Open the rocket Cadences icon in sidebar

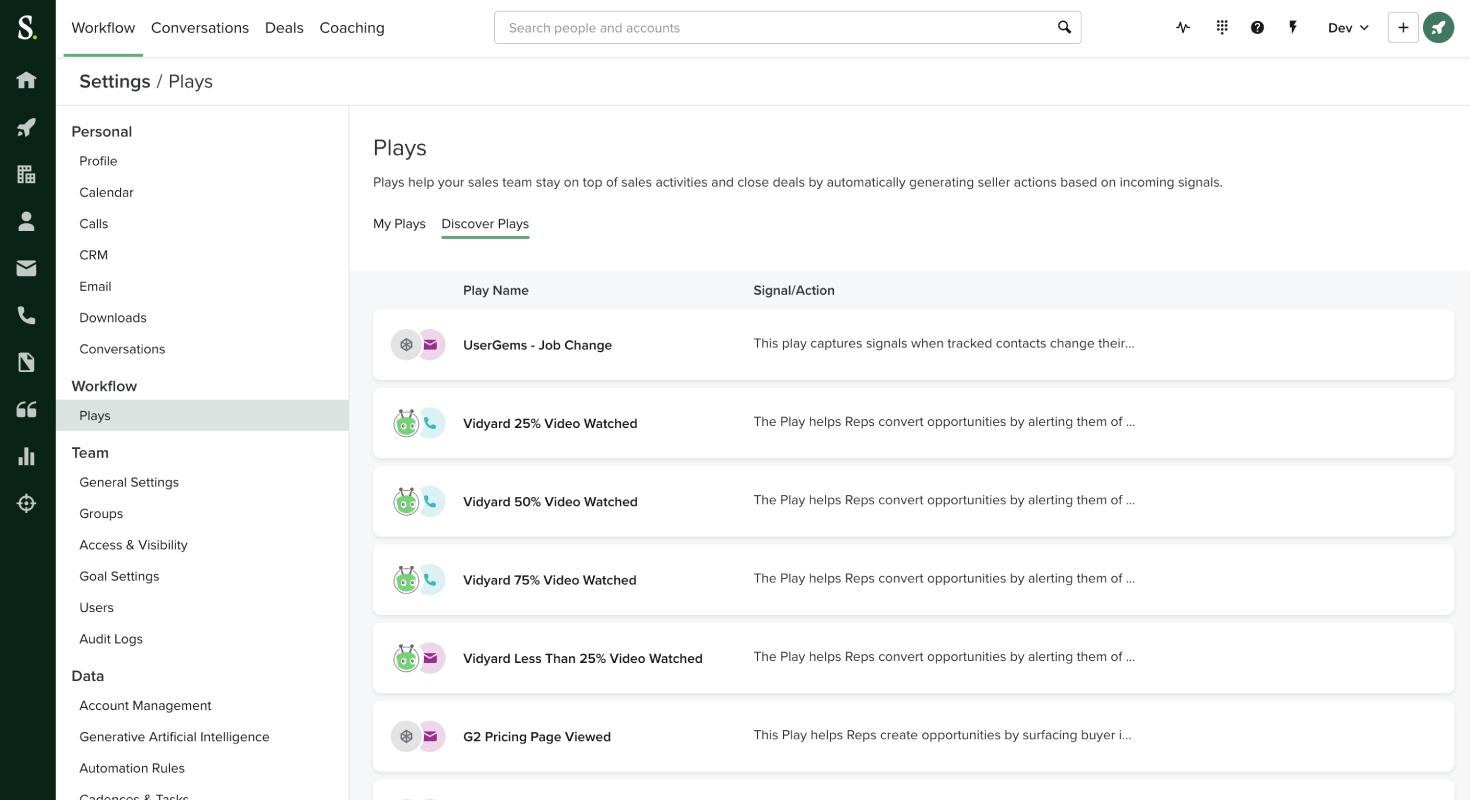coord(27,127)
